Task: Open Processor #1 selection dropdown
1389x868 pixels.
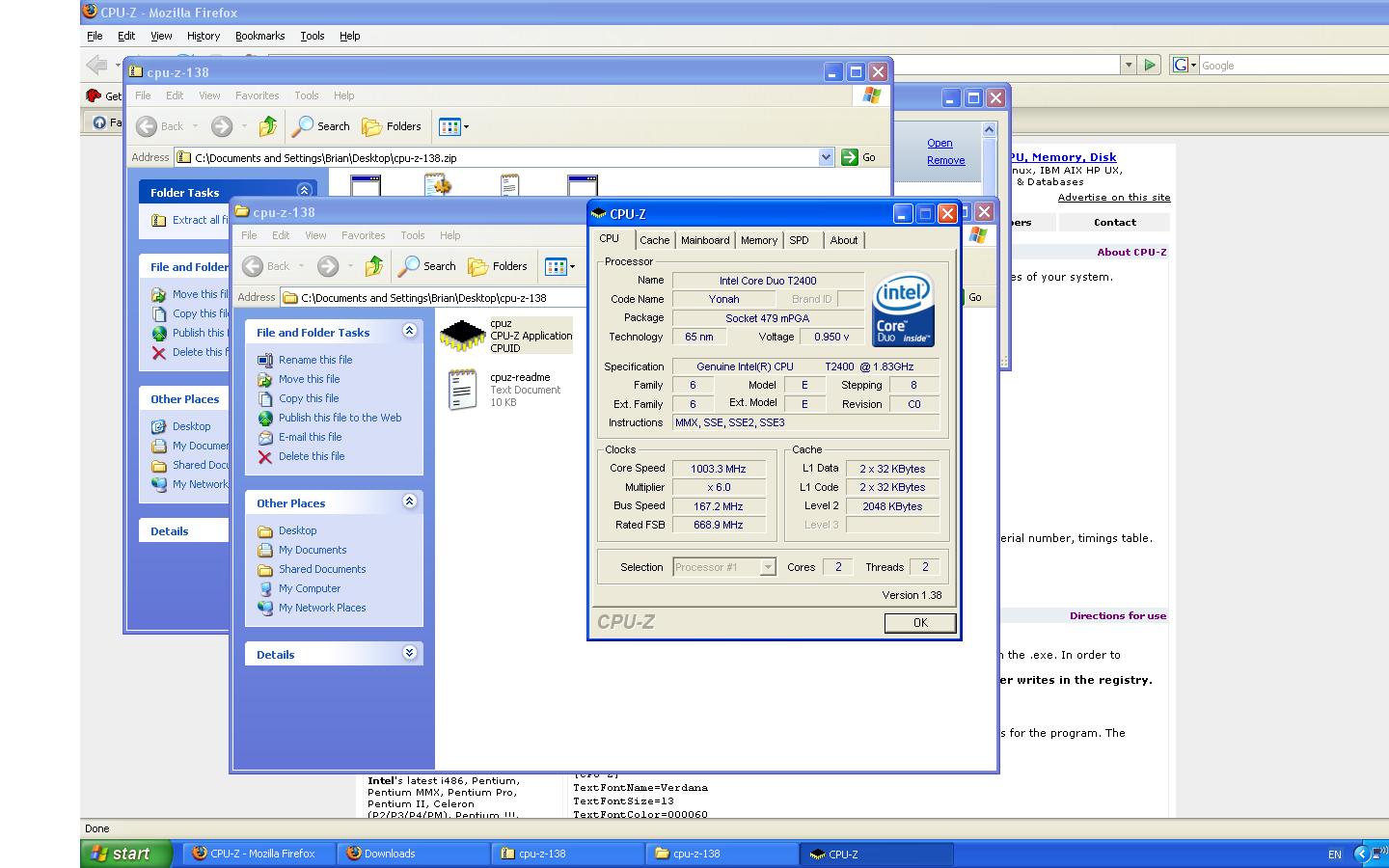Action: coord(768,567)
